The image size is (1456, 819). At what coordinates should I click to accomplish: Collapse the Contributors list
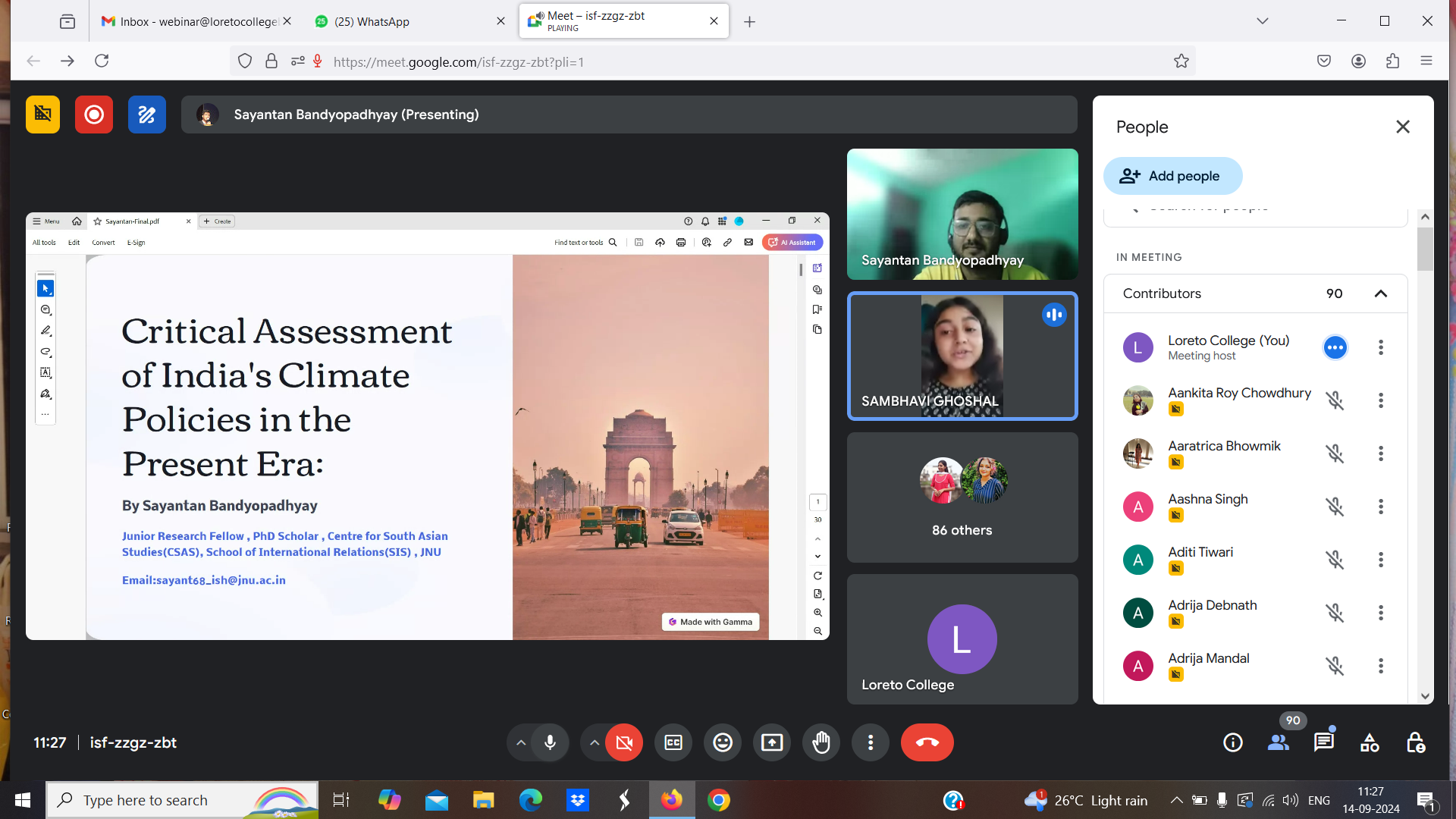pos(1380,293)
